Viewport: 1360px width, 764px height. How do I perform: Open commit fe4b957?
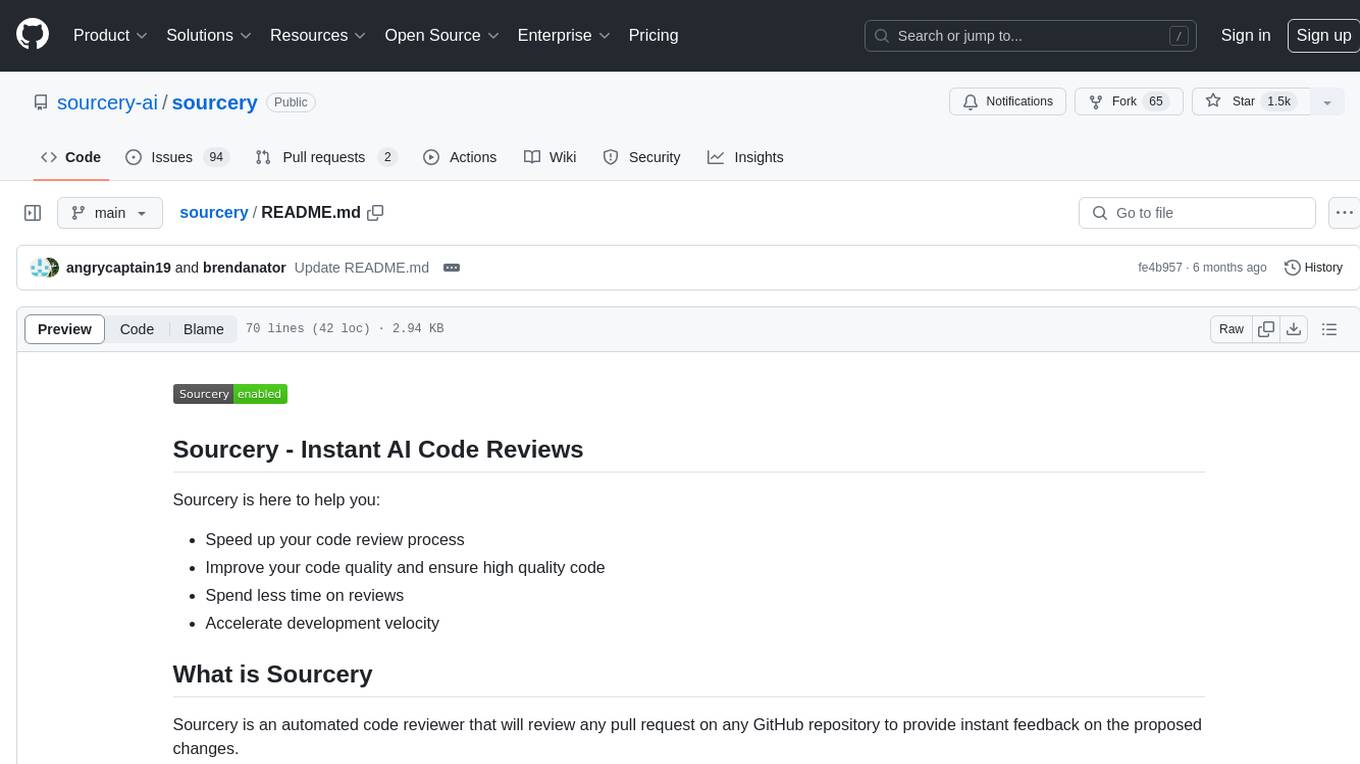tap(1160, 268)
